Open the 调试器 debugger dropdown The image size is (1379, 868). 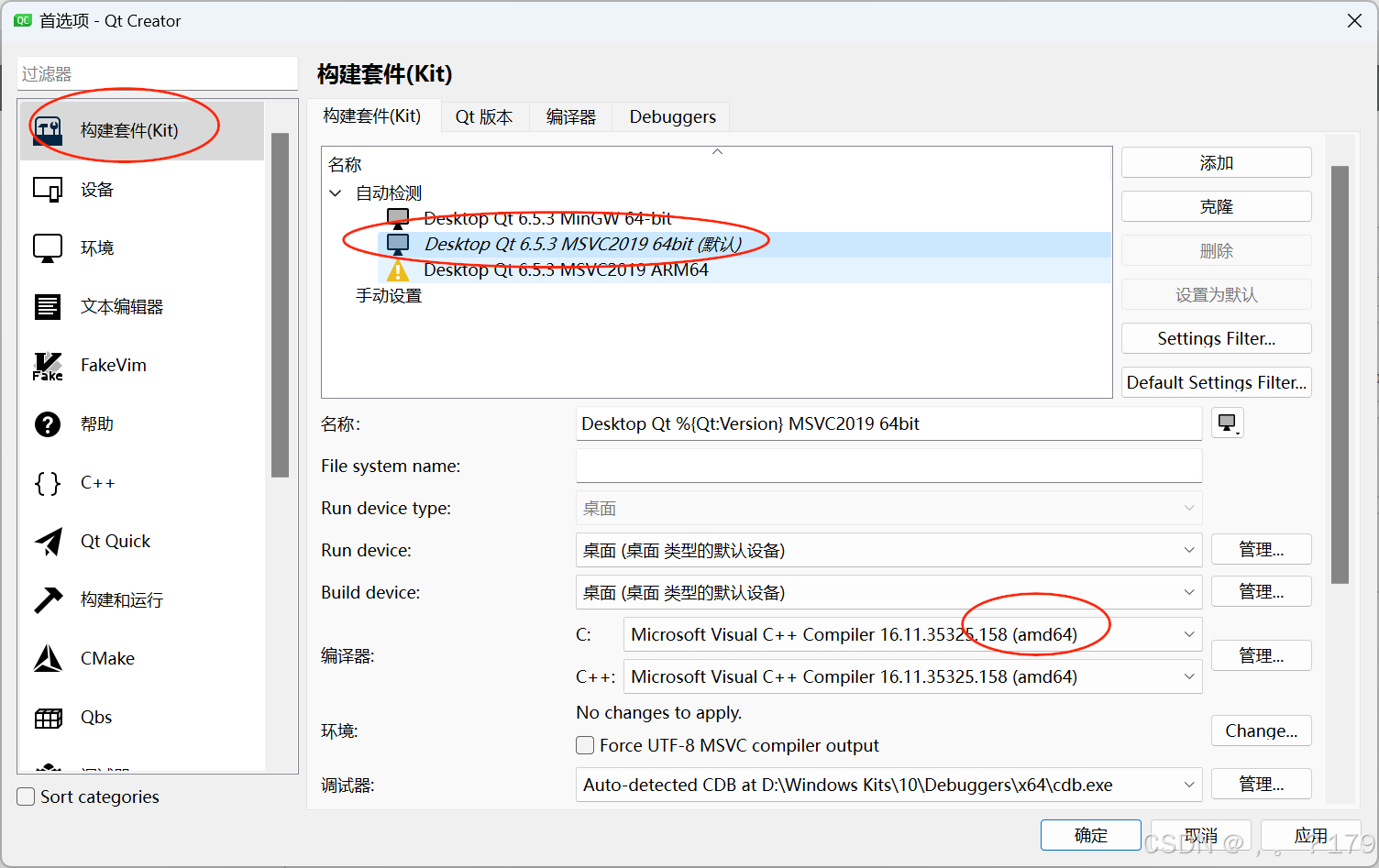tap(888, 785)
